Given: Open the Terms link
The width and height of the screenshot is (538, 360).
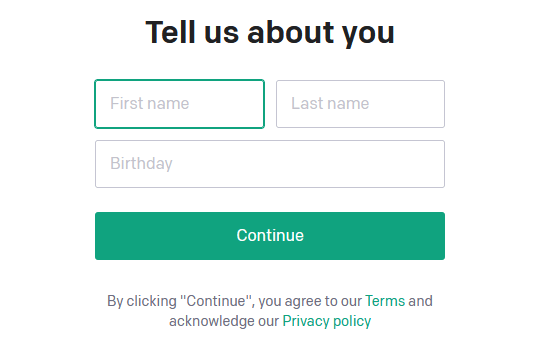Looking at the screenshot, I should (385, 301).
